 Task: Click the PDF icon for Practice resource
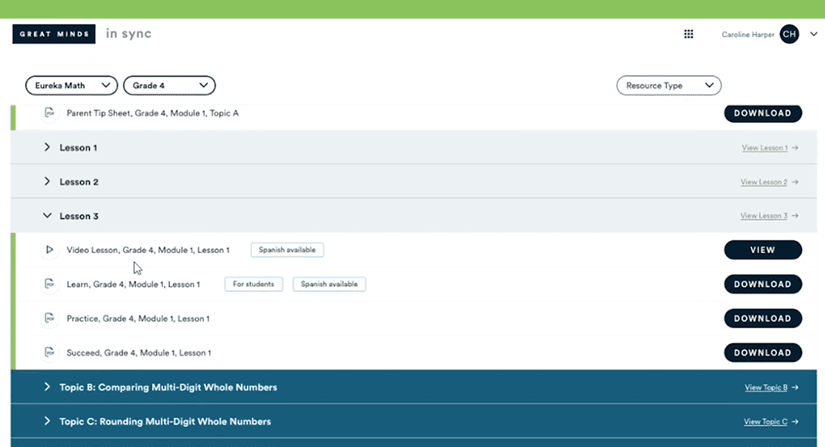49,318
